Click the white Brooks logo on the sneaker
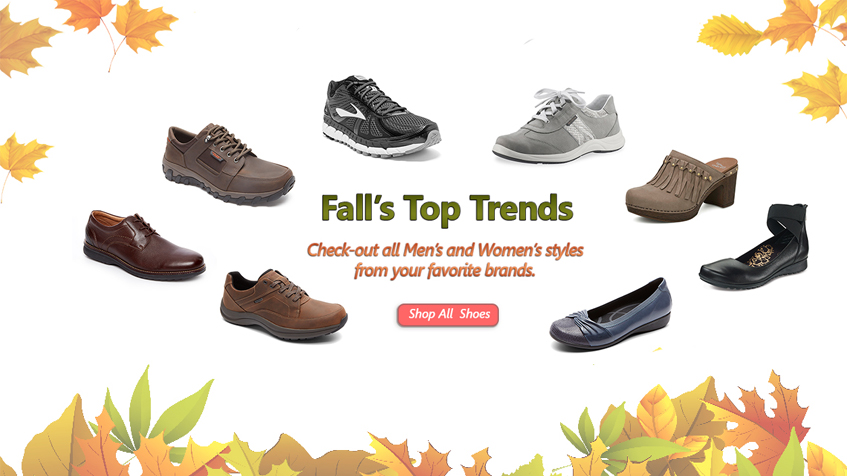The height and width of the screenshot is (476, 847). [350, 111]
